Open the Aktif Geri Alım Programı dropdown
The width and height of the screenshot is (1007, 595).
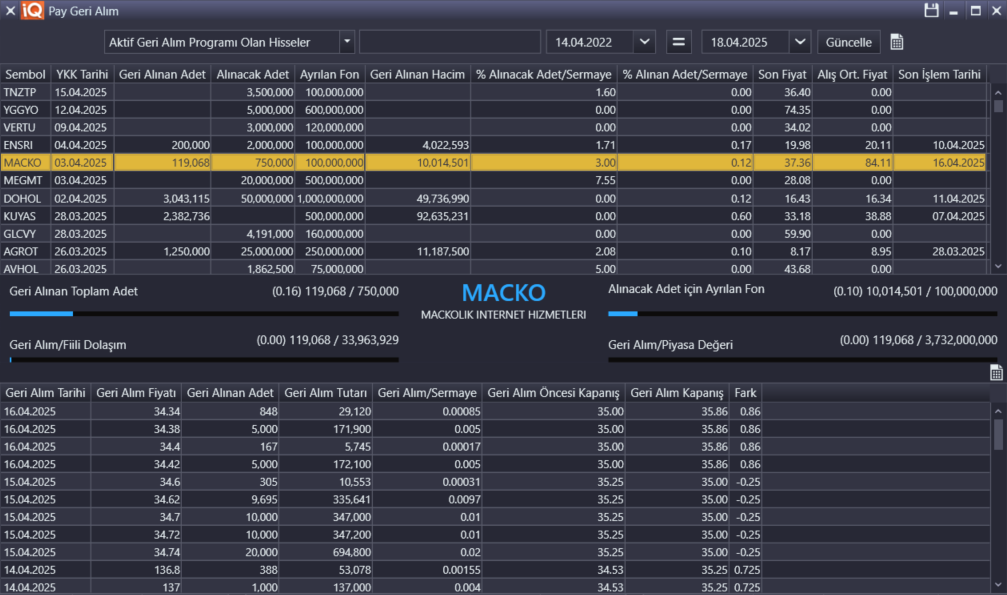click(347, 42)
